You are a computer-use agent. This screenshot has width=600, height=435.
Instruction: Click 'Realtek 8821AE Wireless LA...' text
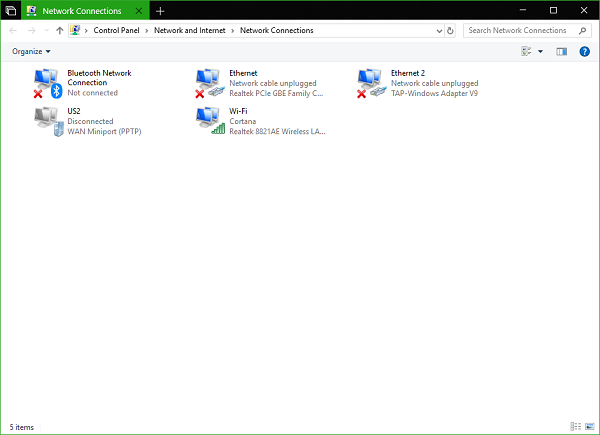pyautogui.click(x=277, y=131)
